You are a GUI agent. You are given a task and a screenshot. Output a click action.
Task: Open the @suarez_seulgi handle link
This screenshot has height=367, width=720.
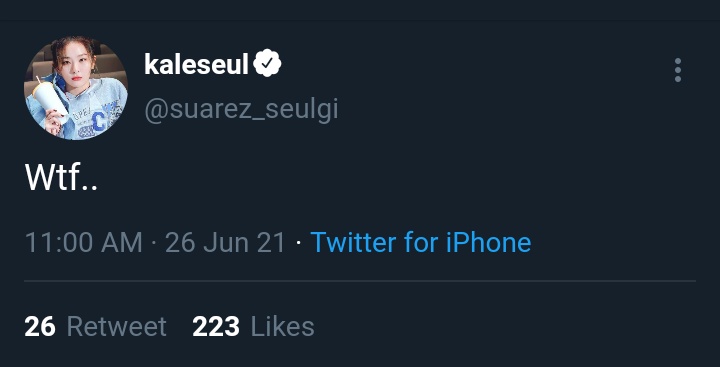tap(242, 110)
